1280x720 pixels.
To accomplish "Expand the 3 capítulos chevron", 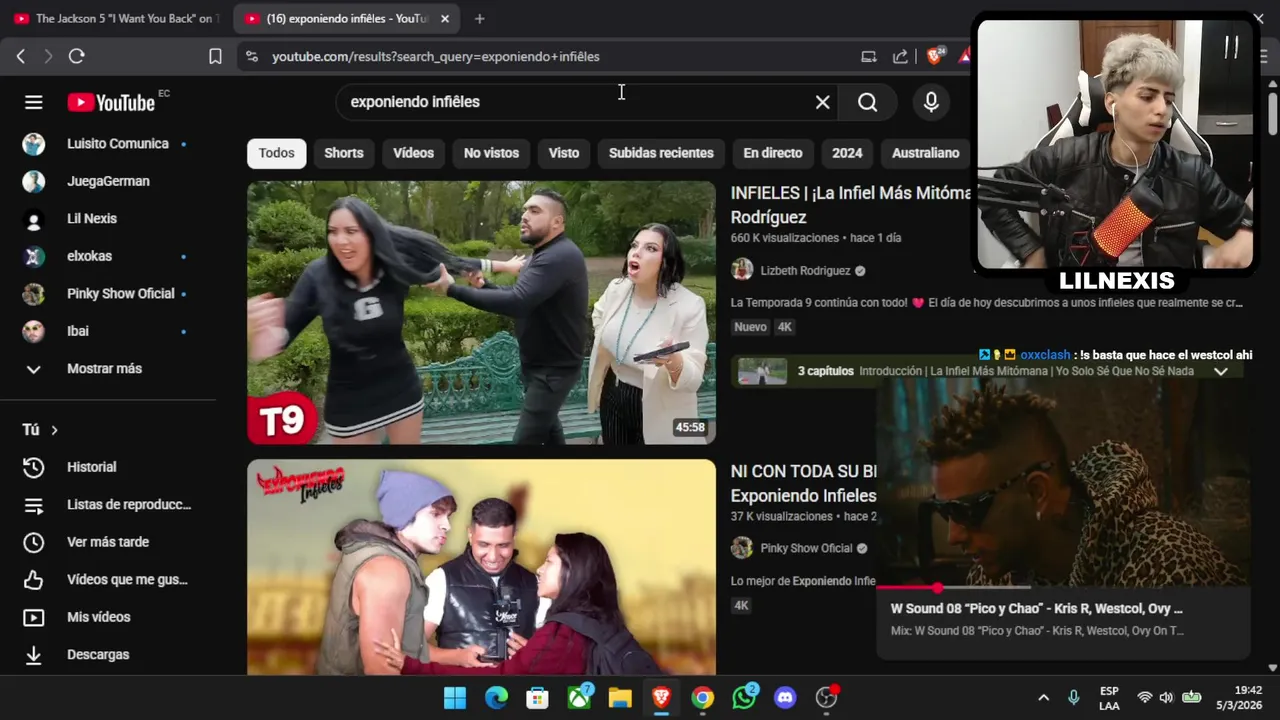I will coord(1220,371).
